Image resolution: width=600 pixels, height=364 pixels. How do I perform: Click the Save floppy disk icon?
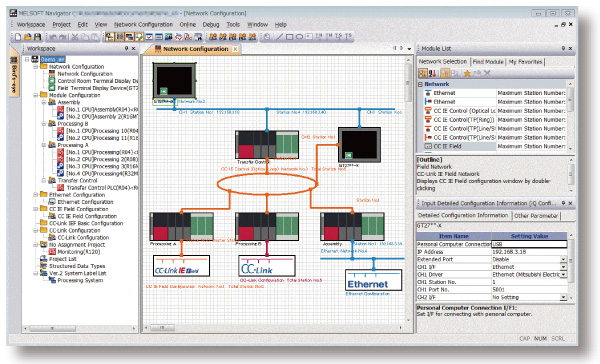pos(38,37)
